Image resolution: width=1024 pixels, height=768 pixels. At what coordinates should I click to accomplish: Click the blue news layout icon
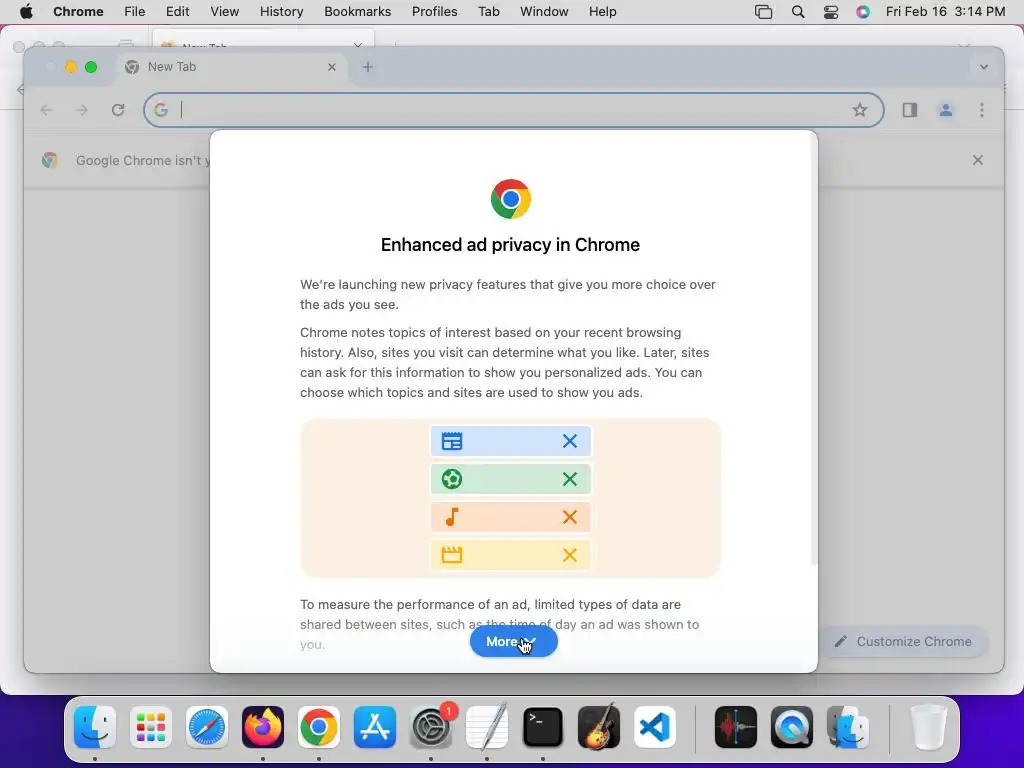tap(451, 441)
